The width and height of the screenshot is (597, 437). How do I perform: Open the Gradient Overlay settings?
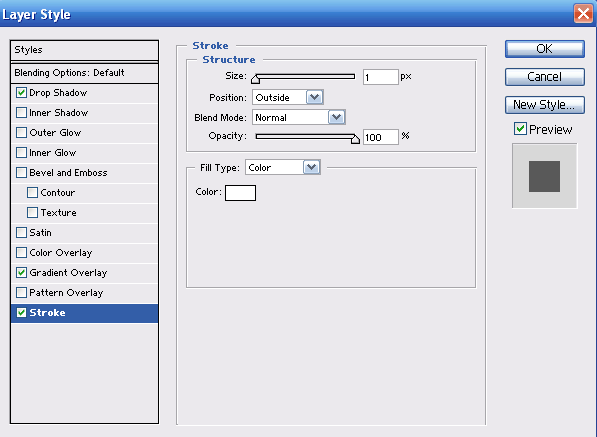[x=69, y=273]
